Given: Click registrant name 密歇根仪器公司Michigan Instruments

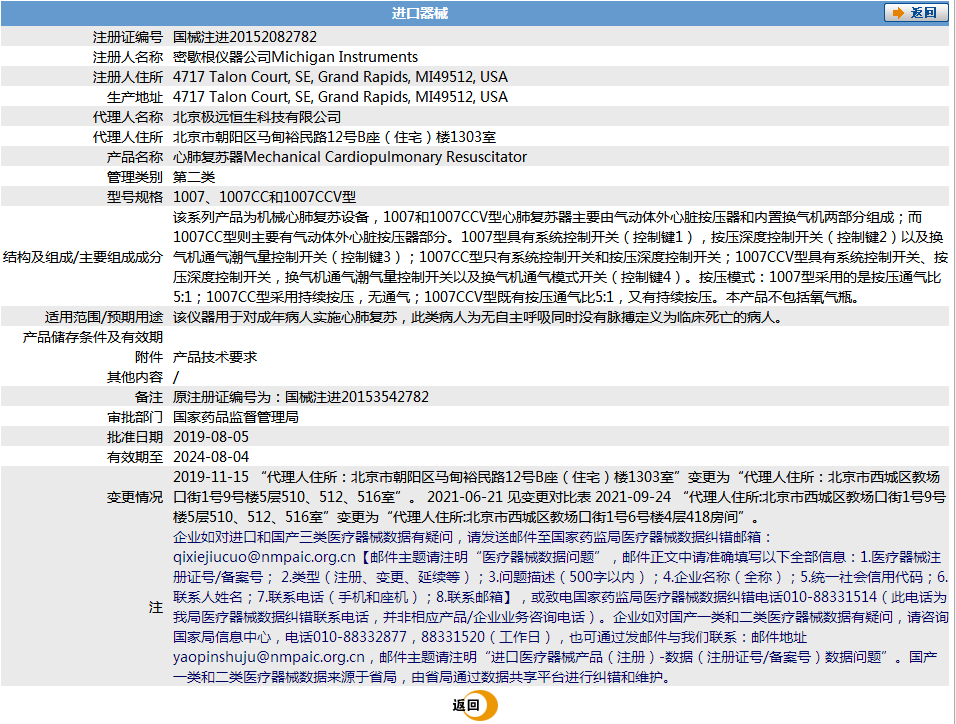Looking at the screenshot, I should point(295,57).
